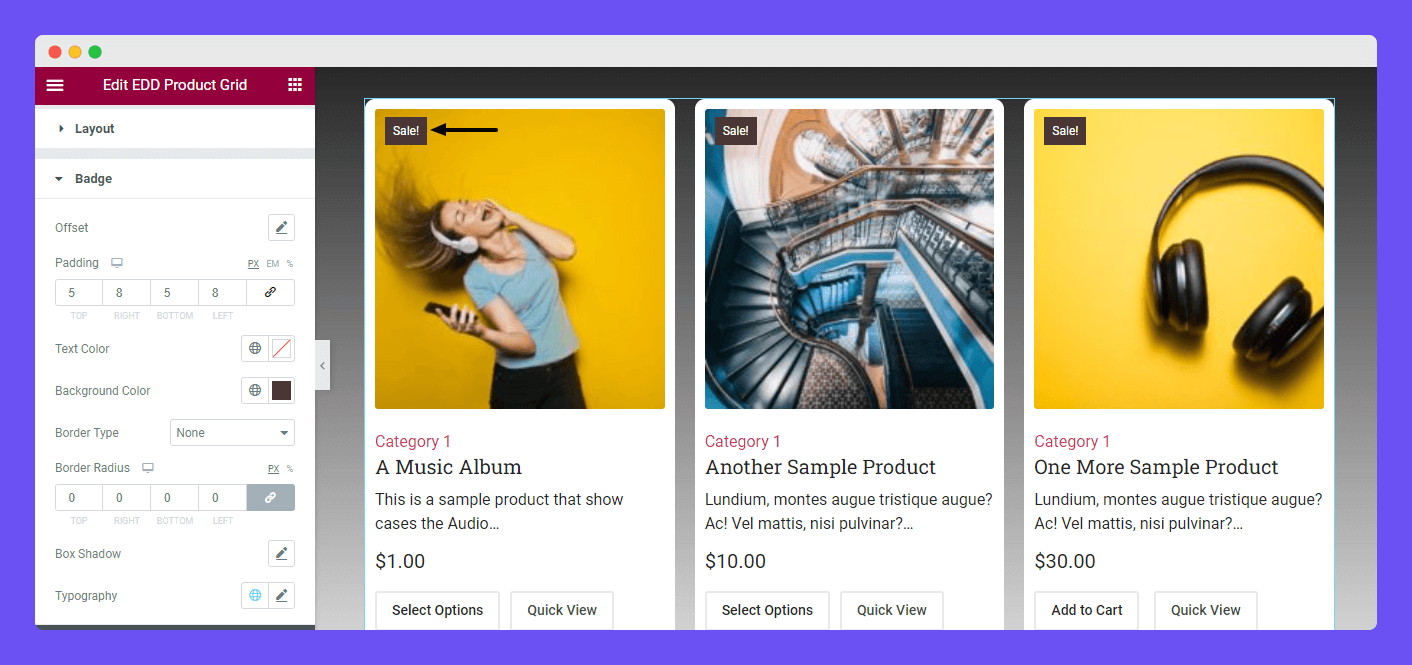Open global color globe for Text Color

point(255,349)
